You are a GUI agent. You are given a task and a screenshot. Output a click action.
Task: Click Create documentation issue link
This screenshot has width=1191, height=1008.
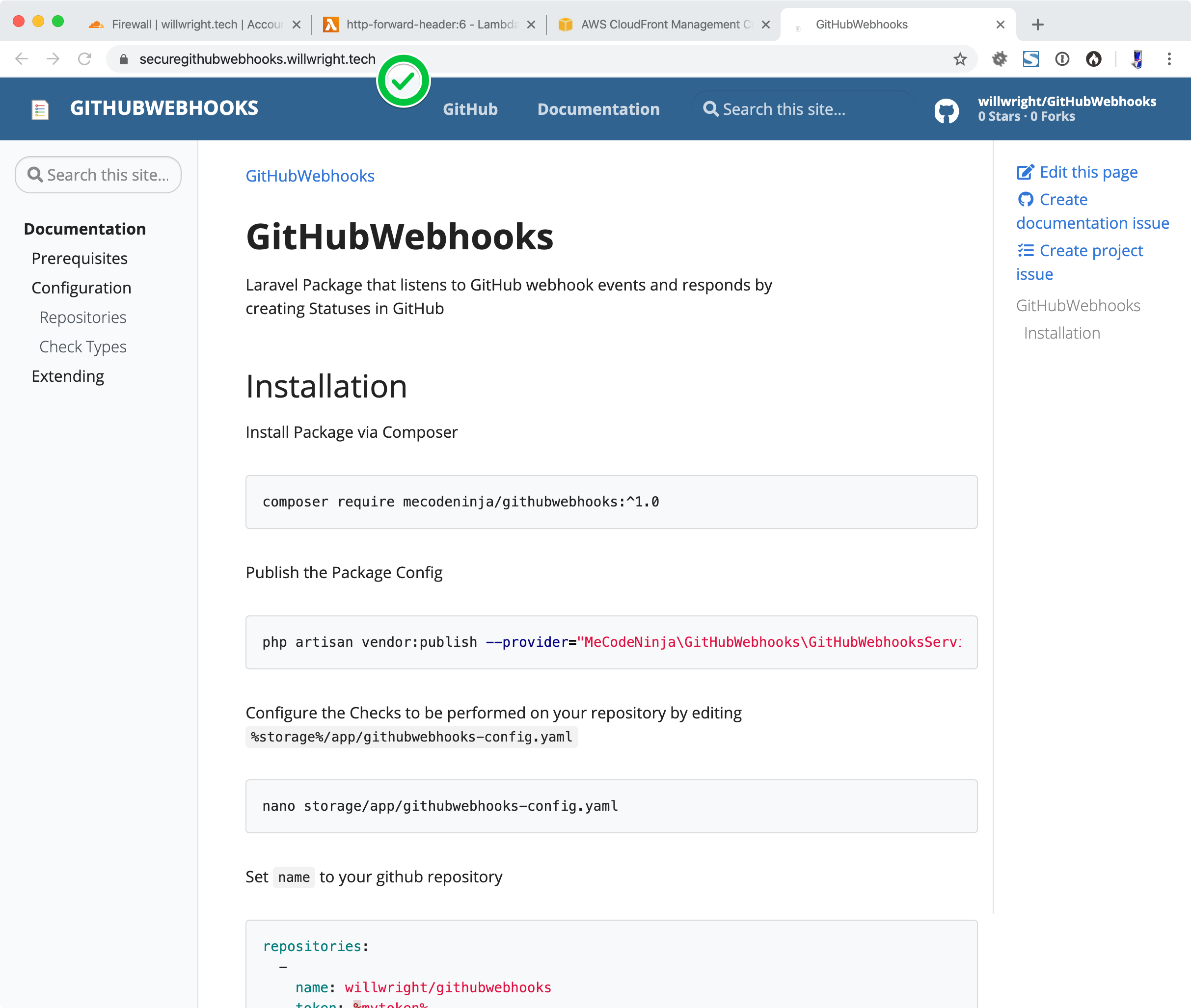click(1092, 211)
